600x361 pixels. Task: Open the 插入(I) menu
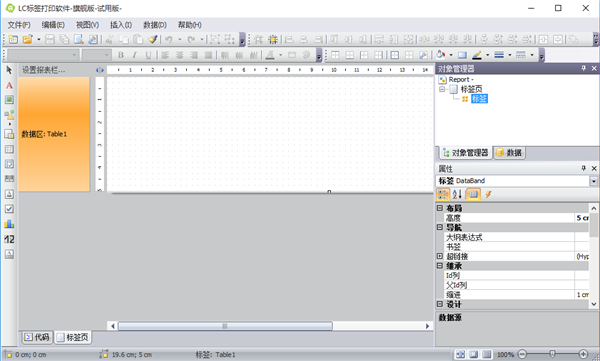[x=121, y=25]
